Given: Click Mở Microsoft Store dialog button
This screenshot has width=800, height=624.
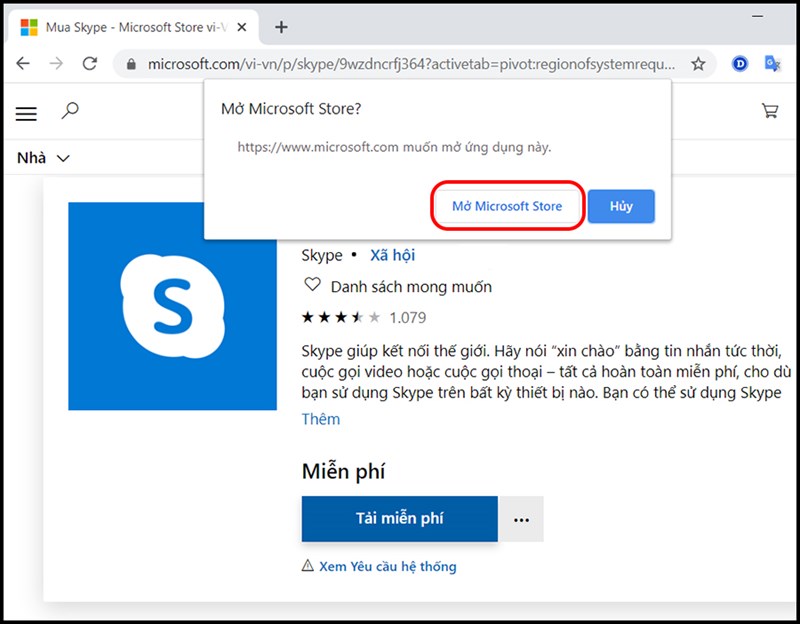Looking at the screenshot, I should 507,206.
